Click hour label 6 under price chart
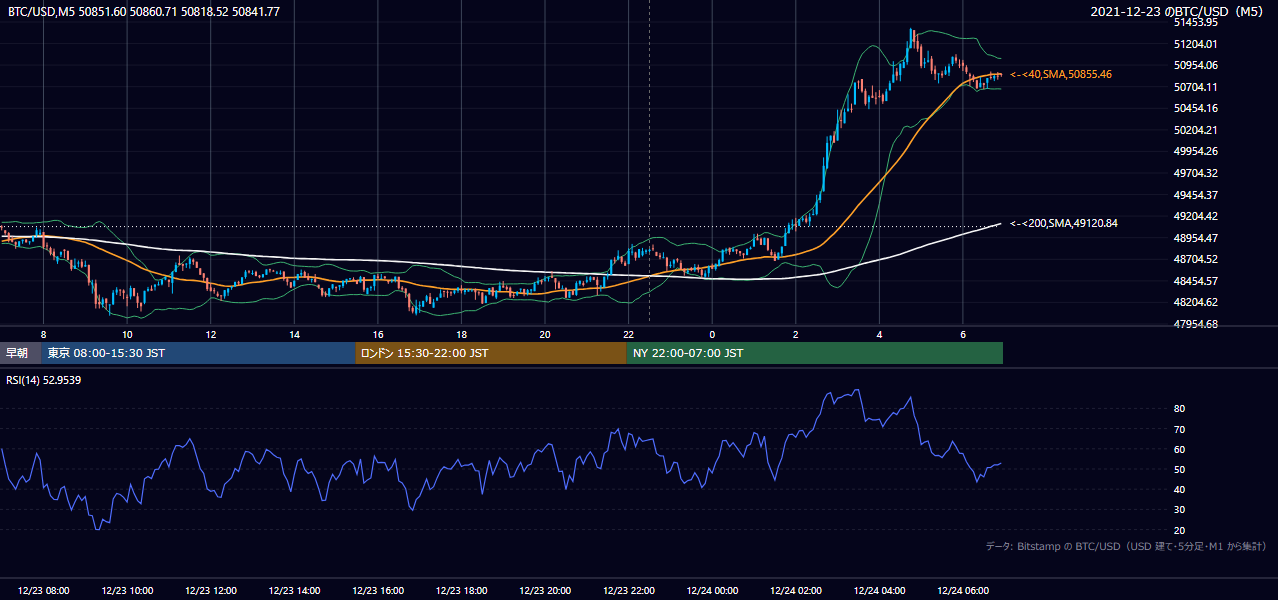Screen dimensions: 1278x600 pos(962,334)
